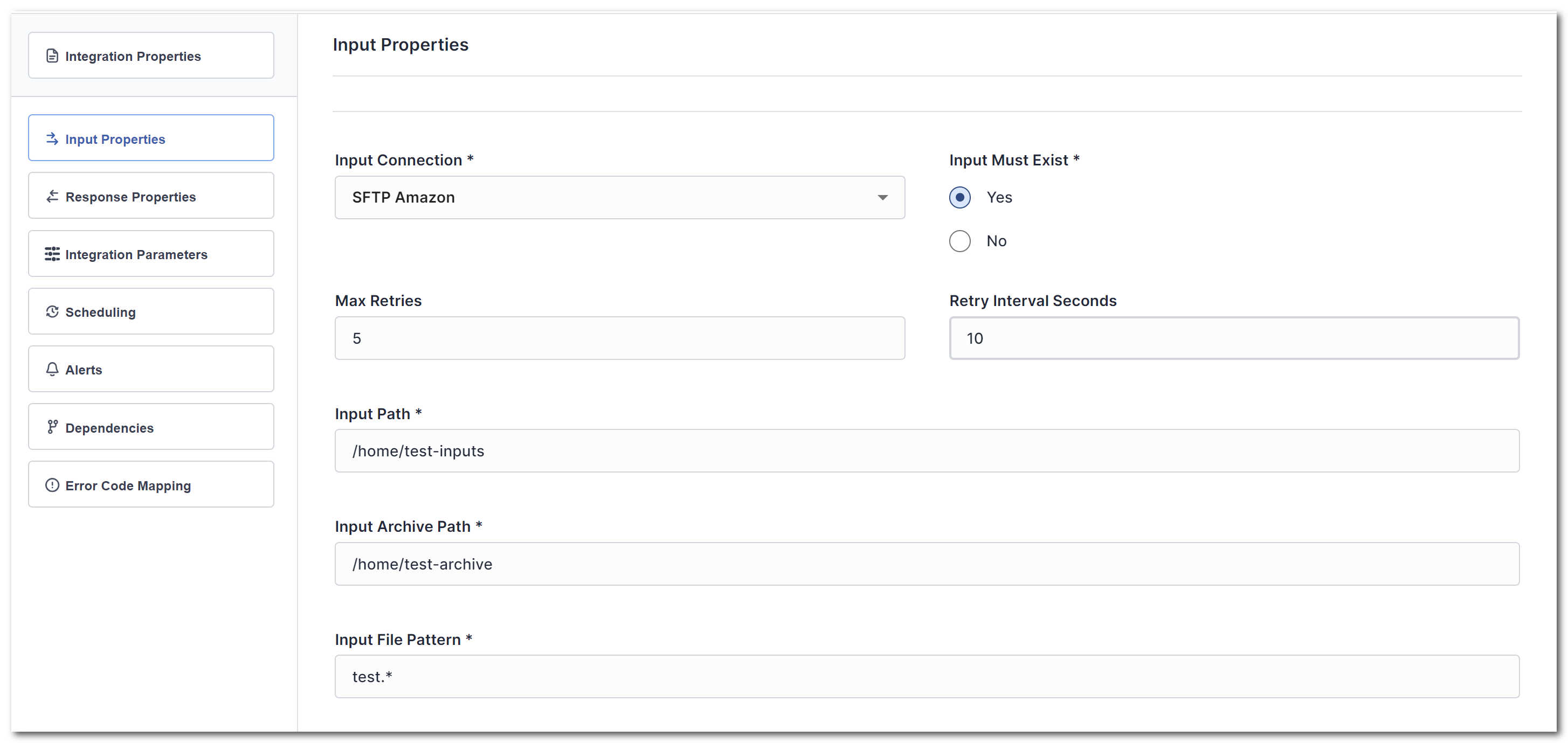Screen dimensions: 1568x743
Task: Open the Input Connection dropdown arrow
Action: [882, 197]
